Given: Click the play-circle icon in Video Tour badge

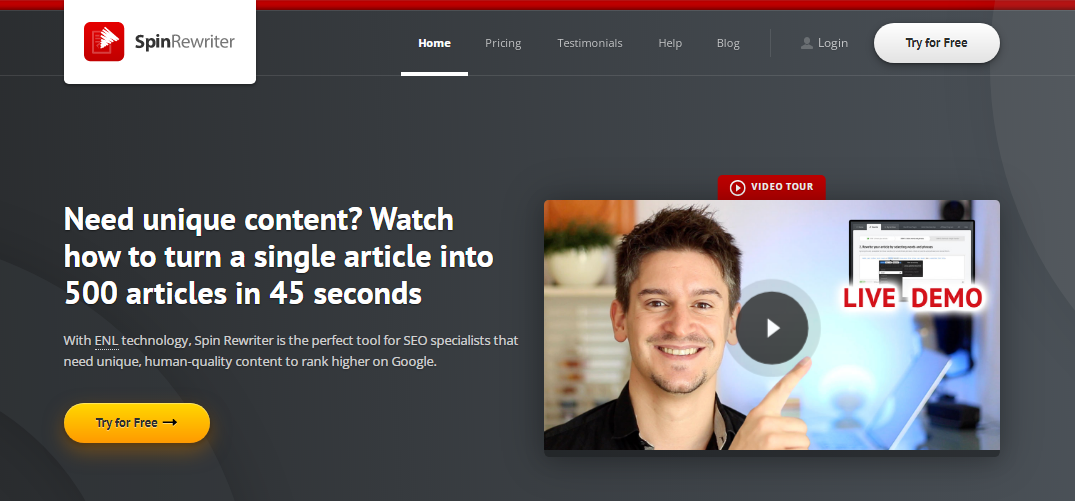Looking at the screenshot, I should pos(738,187).
